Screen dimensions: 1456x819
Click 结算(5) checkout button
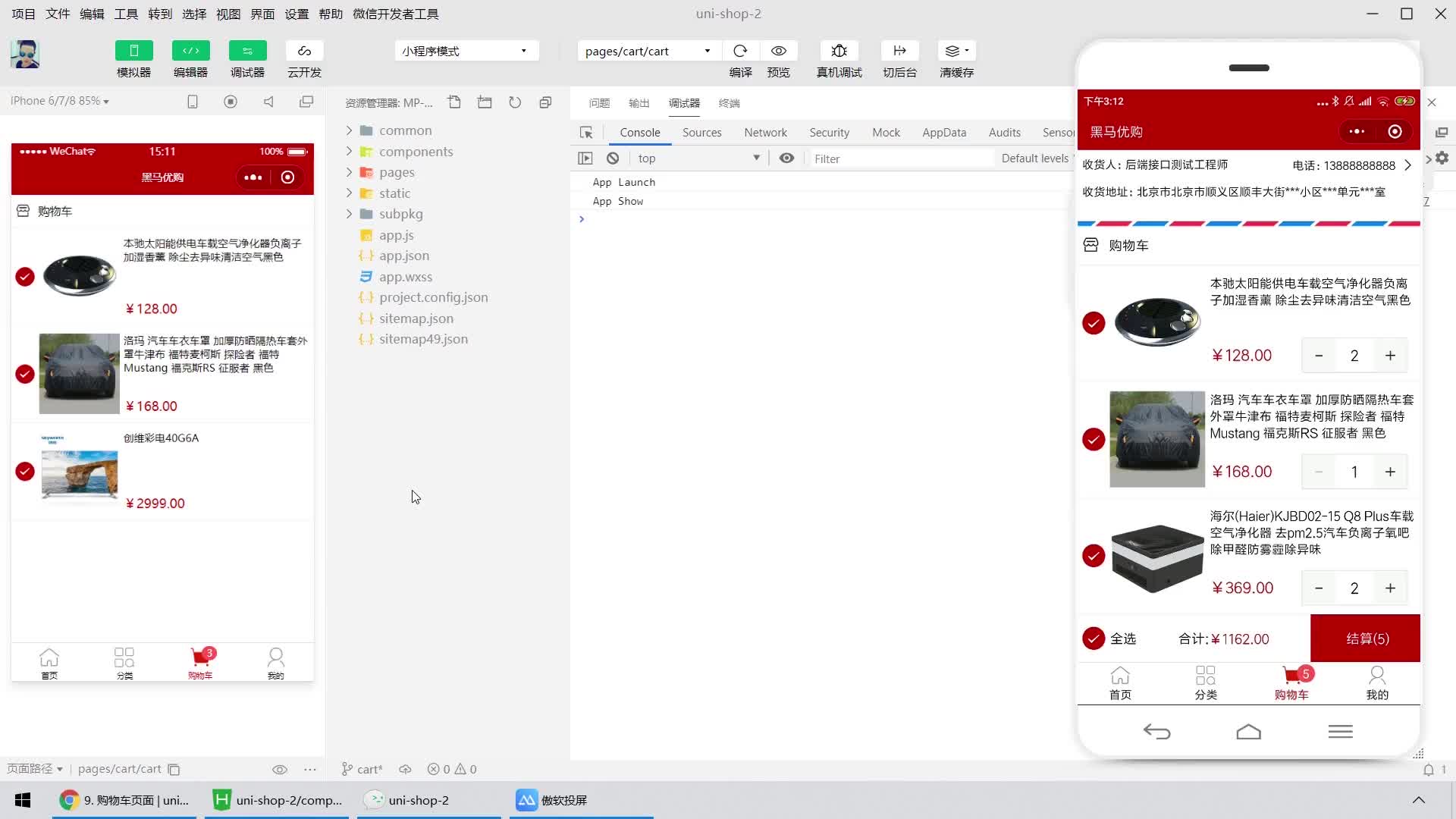(x=1365, y=638)
